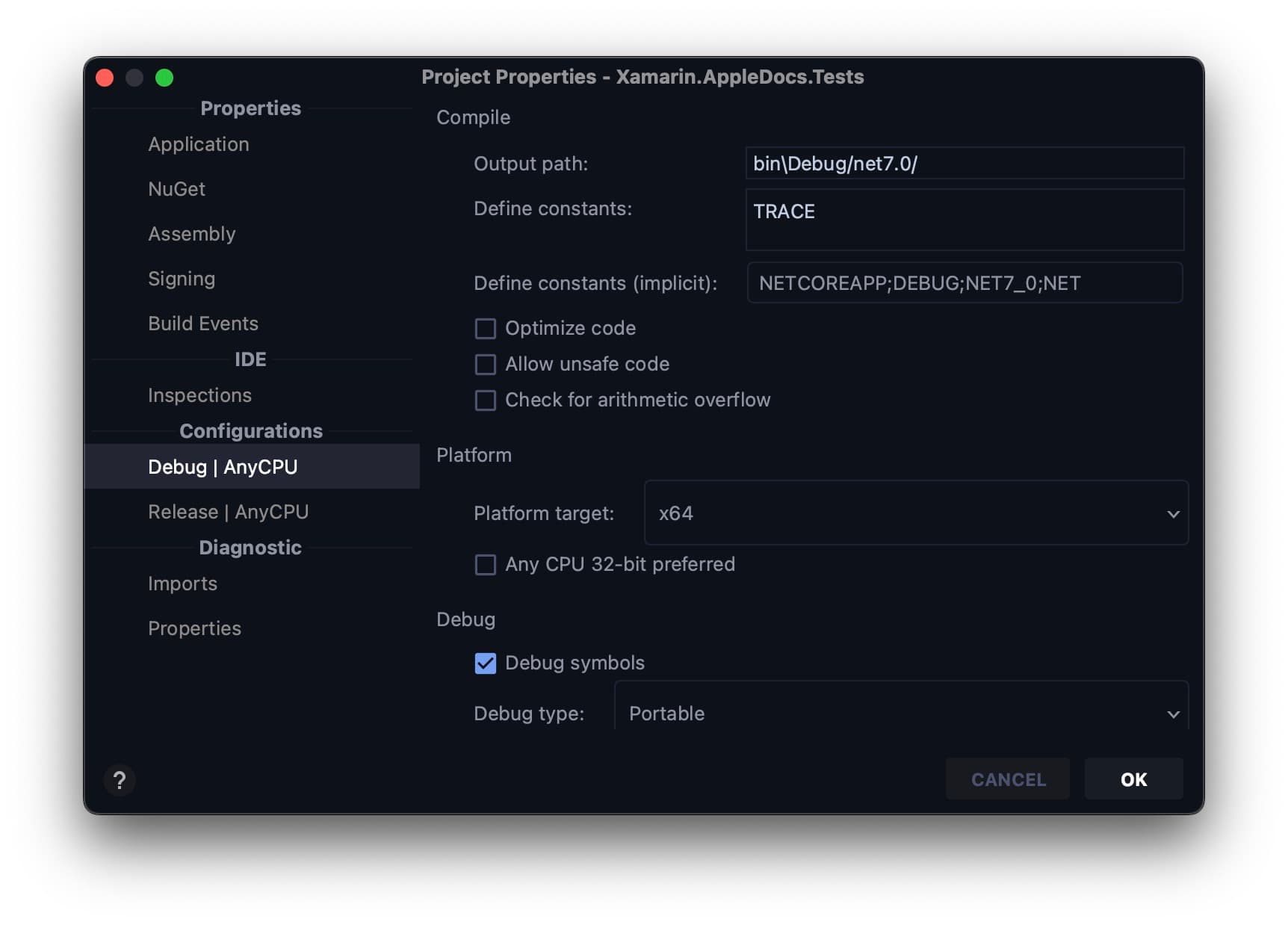Screen dimensions: 1288x925
Task: Click the Compile section heading
Action: [474, 117]
